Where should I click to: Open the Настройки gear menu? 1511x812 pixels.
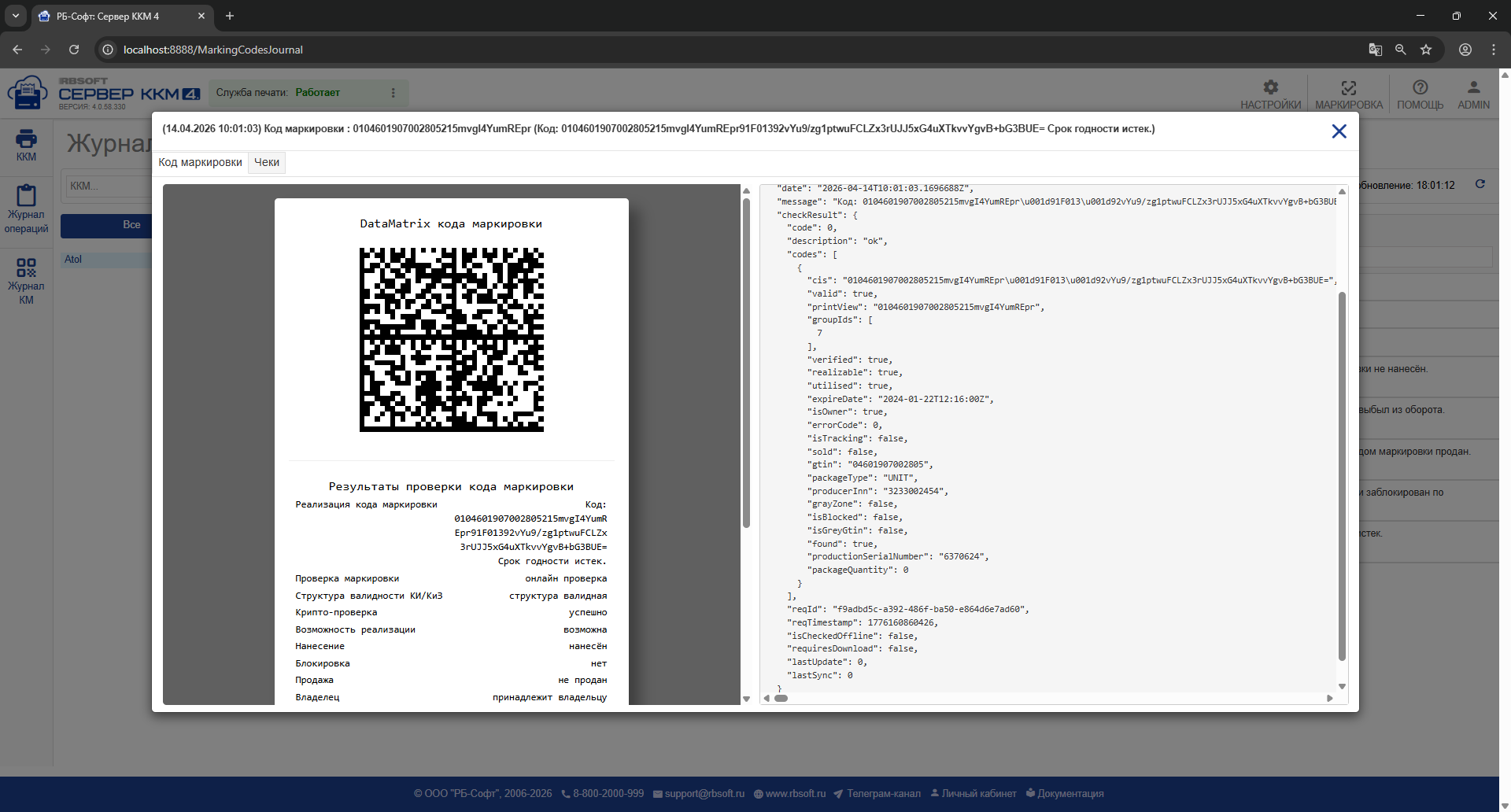point(1270,94)
